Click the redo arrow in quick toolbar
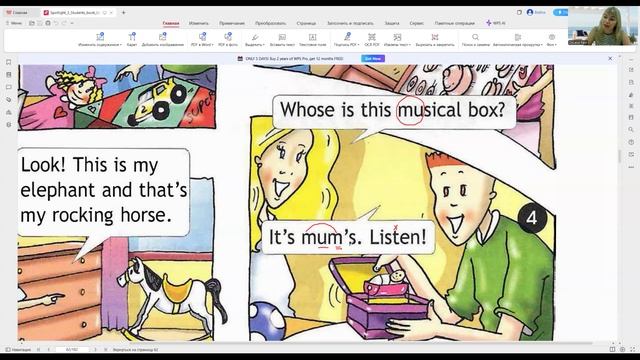This screenshot has width=640, height=360. click(x=64, y=23)
